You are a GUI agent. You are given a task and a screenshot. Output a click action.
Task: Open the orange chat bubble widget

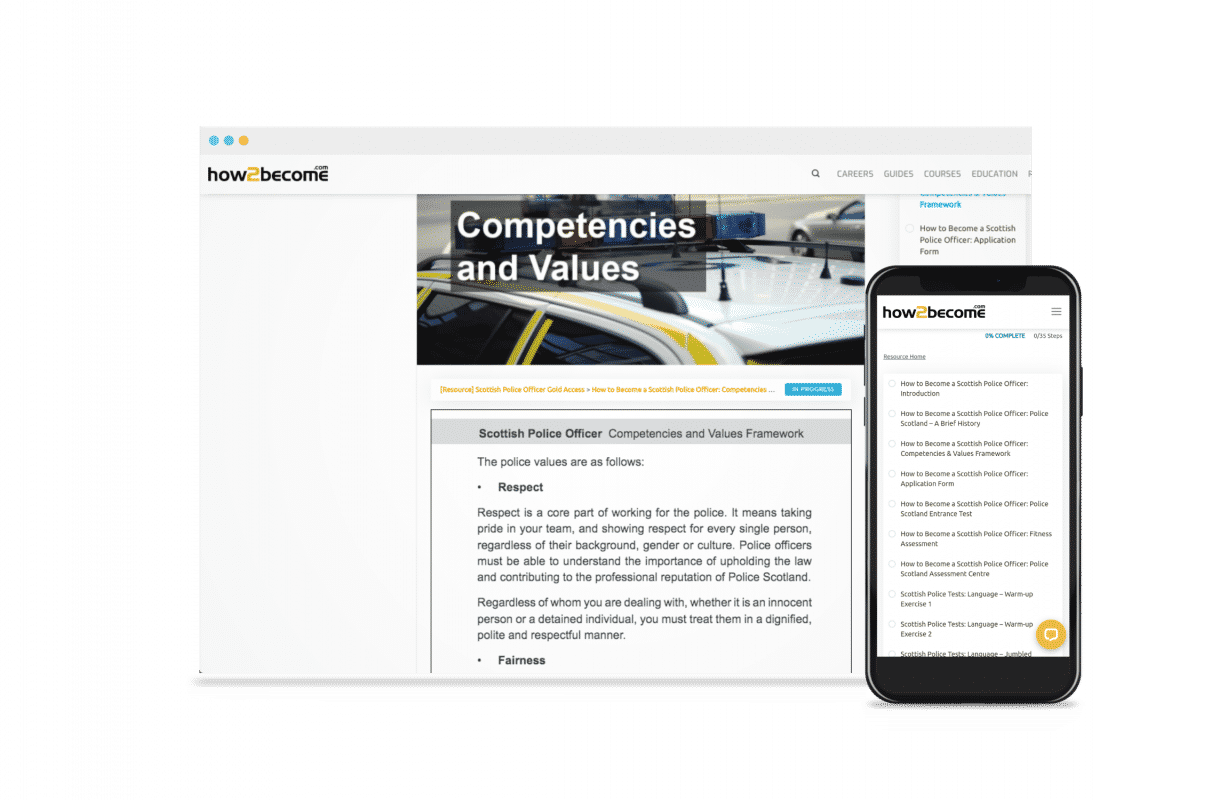[1050, 635]
